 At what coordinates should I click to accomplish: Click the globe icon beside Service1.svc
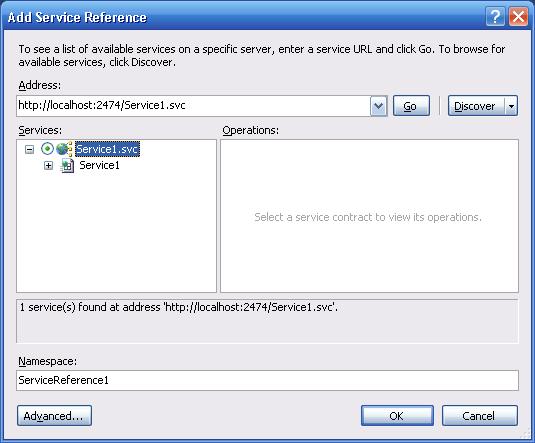point(64,149)
